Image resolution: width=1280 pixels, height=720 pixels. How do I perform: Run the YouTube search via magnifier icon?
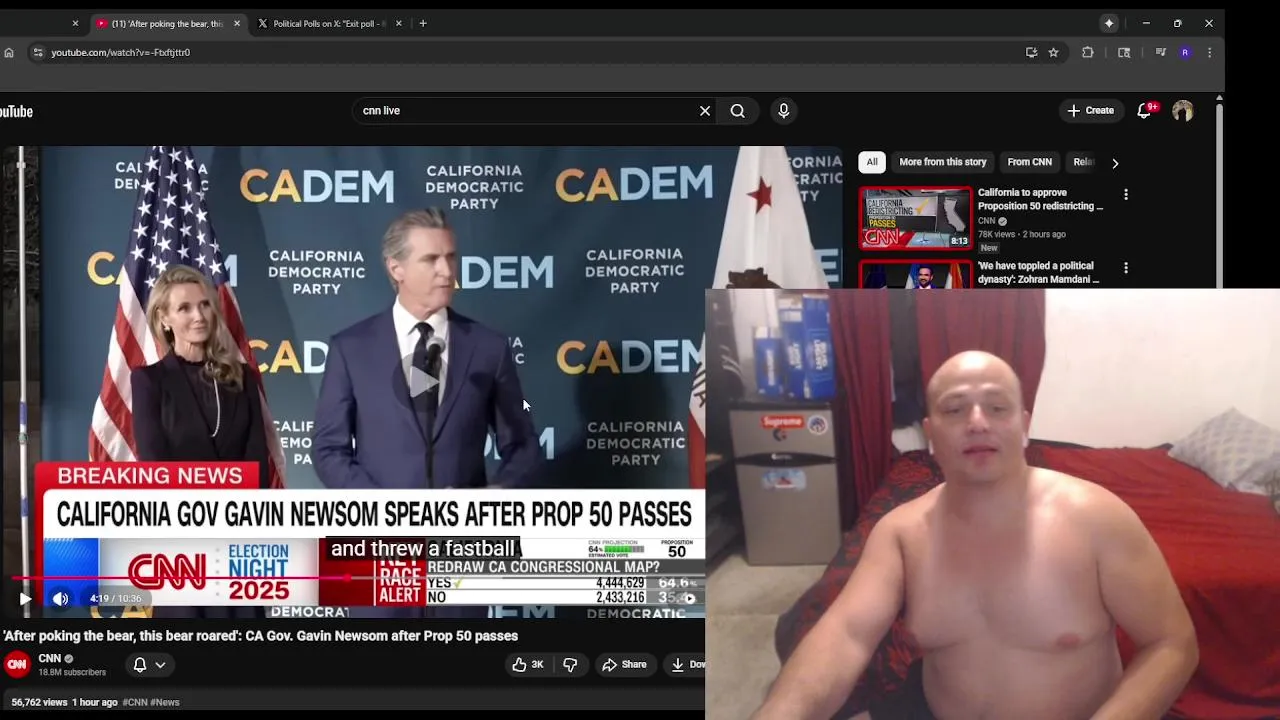click(x=738, y=111)
